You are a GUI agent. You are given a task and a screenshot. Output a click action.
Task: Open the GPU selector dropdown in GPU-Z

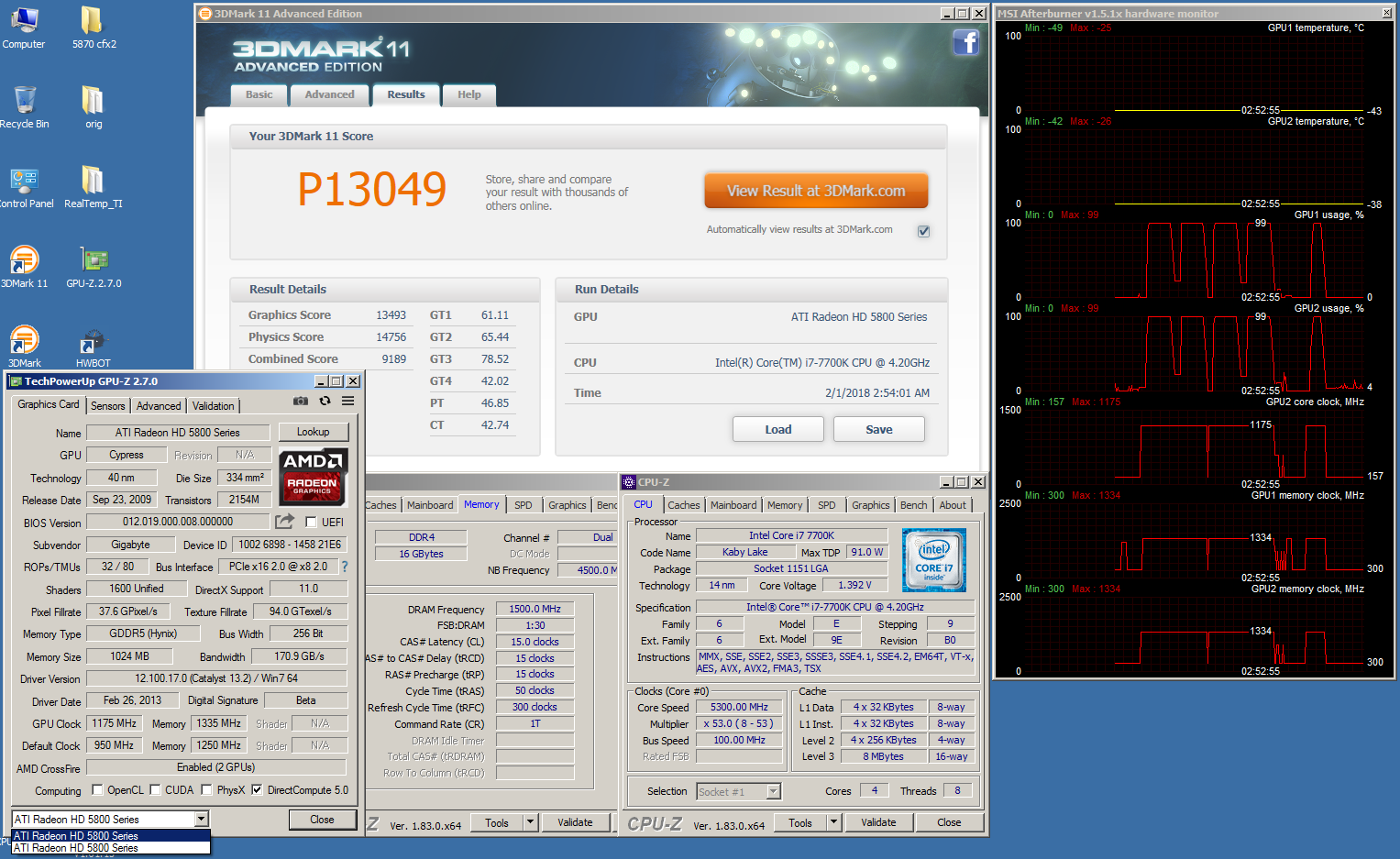[202, 820]
